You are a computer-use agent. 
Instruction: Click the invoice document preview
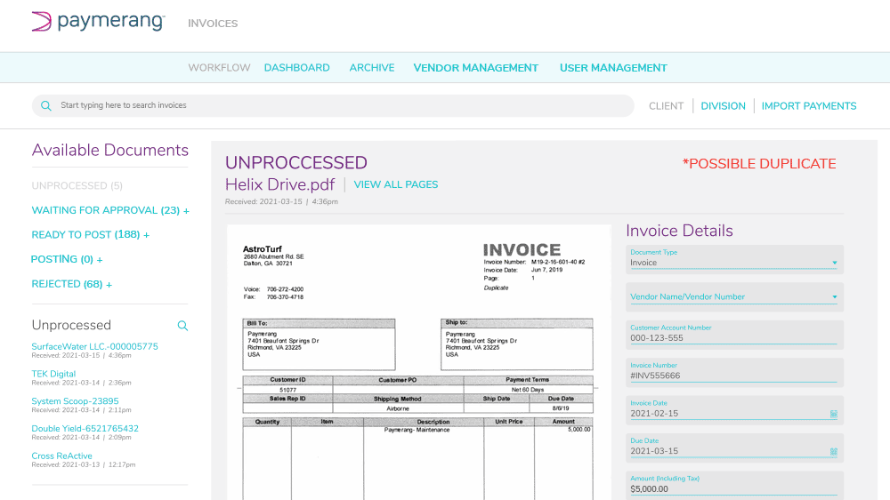419,362
